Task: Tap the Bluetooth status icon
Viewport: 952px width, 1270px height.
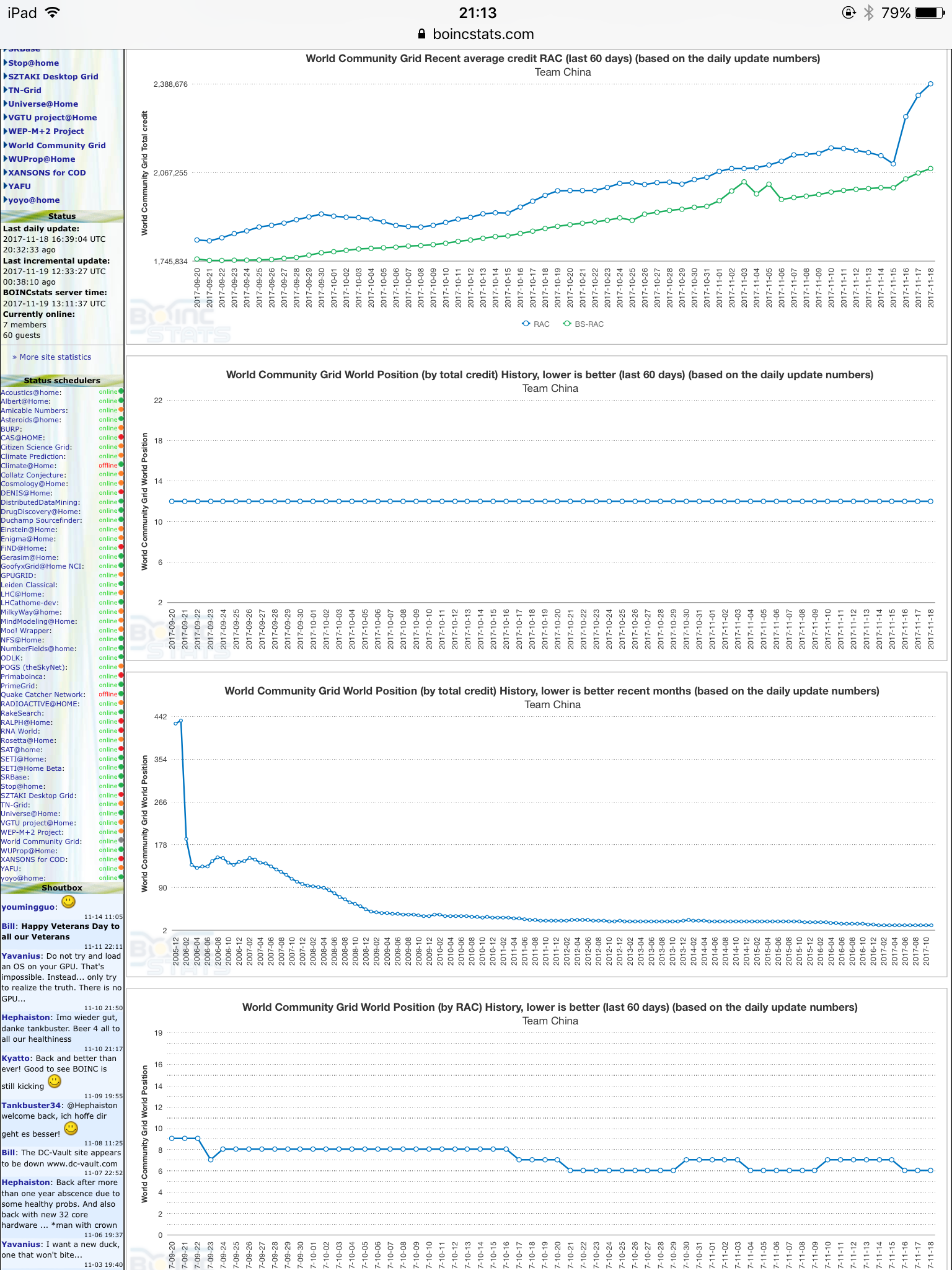Action: [868, 12]
